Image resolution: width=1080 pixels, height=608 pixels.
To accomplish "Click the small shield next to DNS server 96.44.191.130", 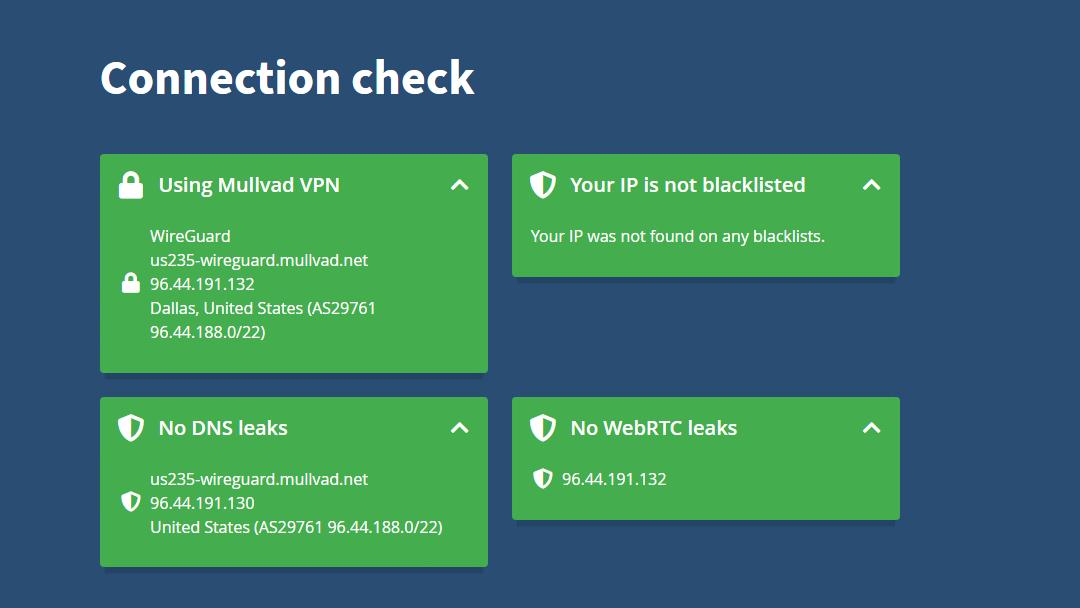I will point(131,502).
